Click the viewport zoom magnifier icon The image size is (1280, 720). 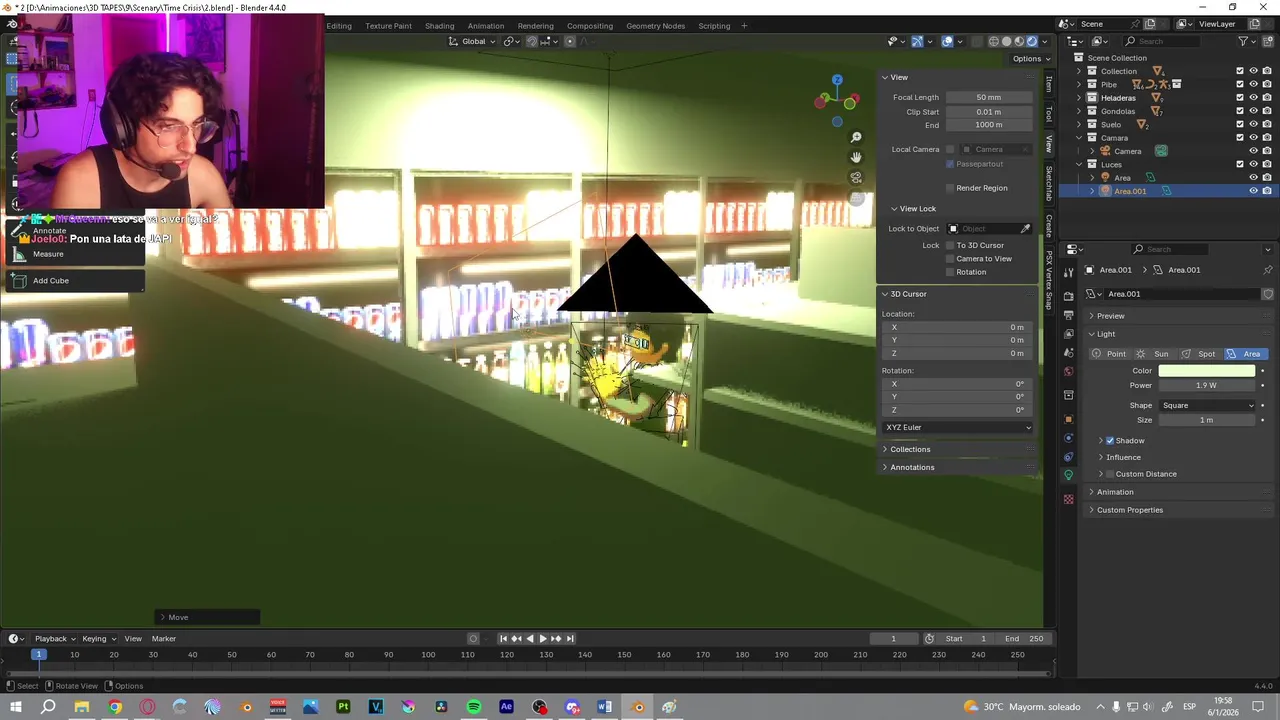coord(856,137)
